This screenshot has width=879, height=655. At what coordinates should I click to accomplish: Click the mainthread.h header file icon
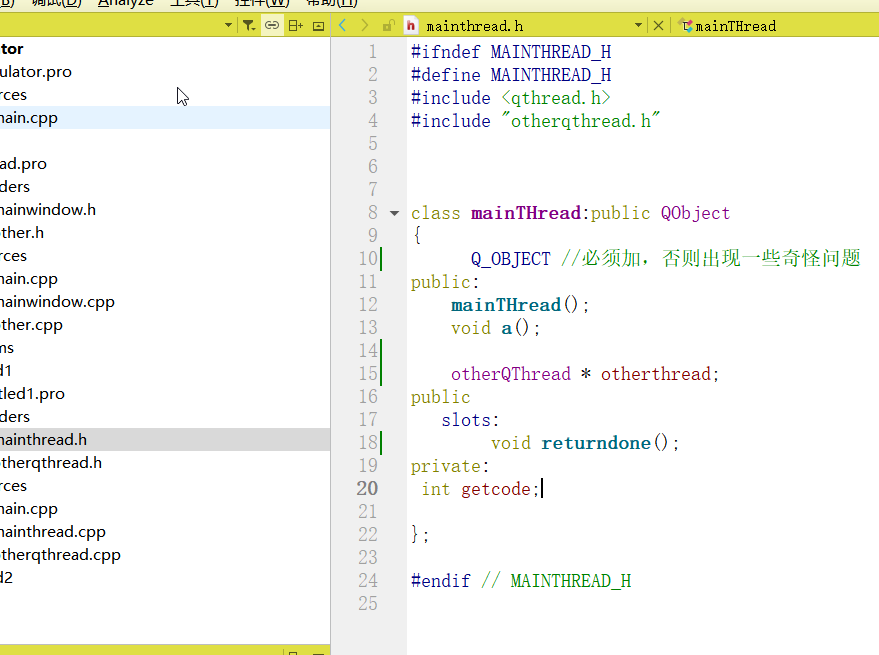click(411, 25)
